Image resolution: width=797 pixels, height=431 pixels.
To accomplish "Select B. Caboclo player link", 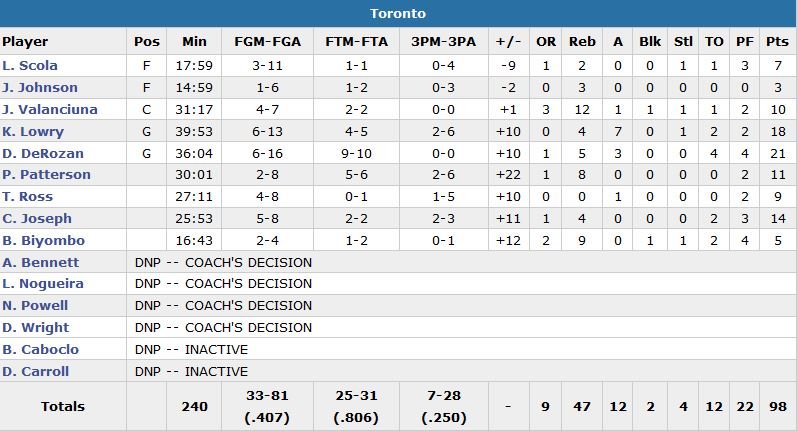I will click(x=40, y=349).
